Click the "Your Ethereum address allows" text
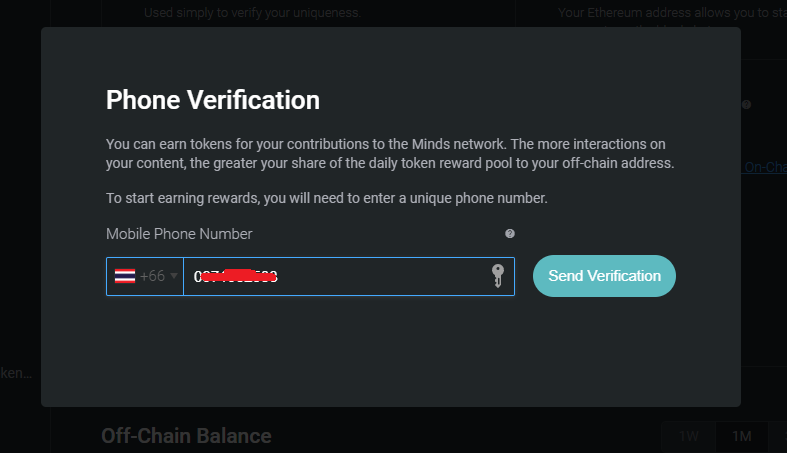The width and height of the screenshot is (787, 453). [670, 13]
